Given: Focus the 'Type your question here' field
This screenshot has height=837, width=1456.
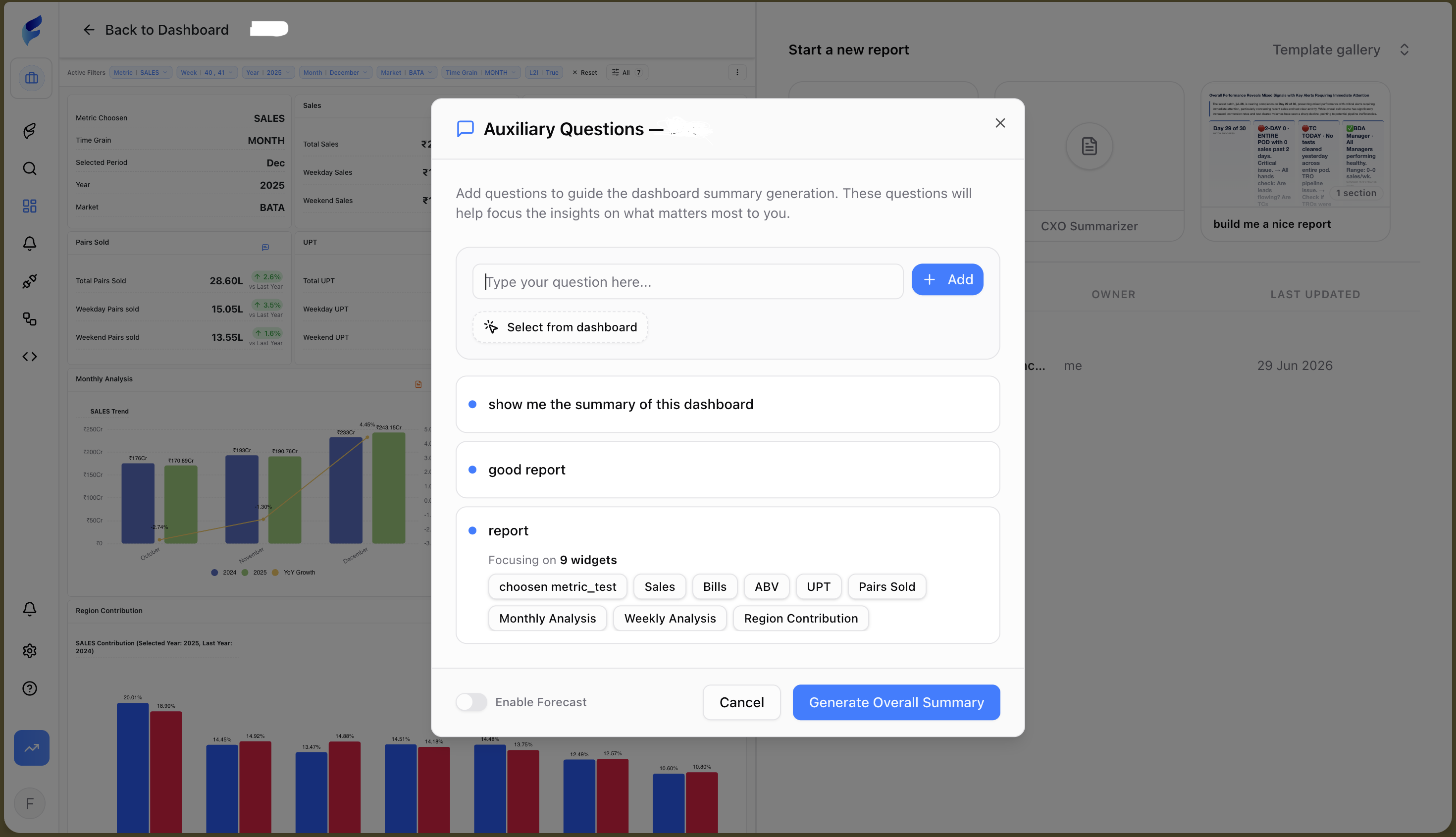Looking at the screenshot, I should point(687,282).
